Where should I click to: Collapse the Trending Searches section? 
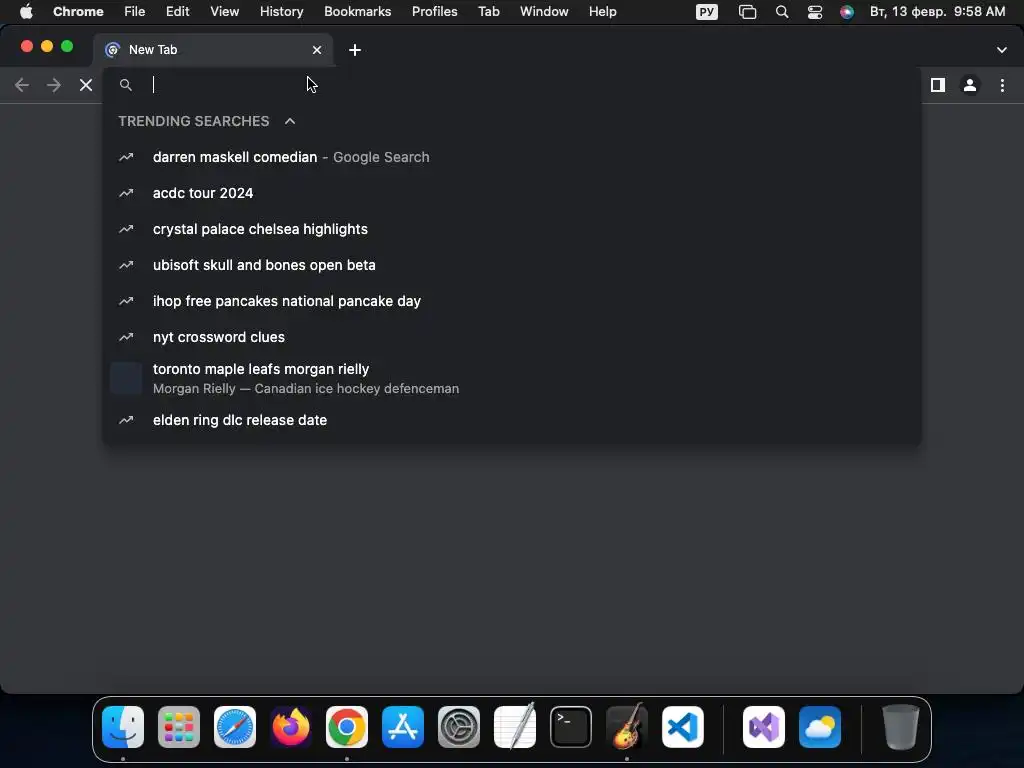pos(290,121)
